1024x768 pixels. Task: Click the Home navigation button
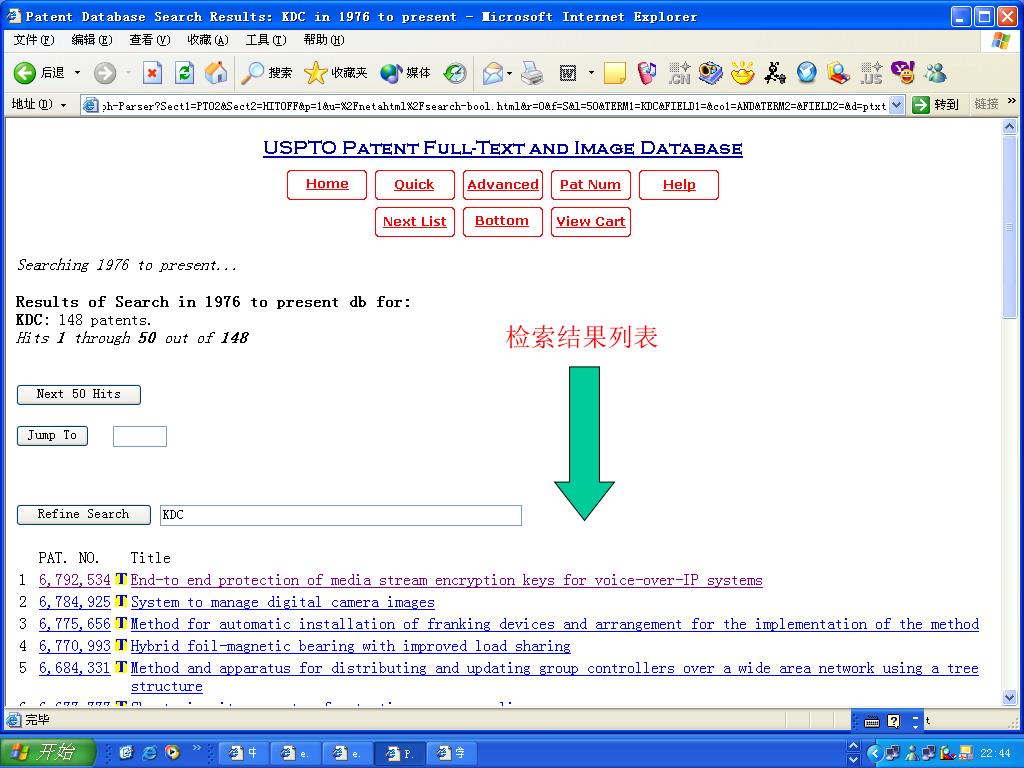click(327, 185)
